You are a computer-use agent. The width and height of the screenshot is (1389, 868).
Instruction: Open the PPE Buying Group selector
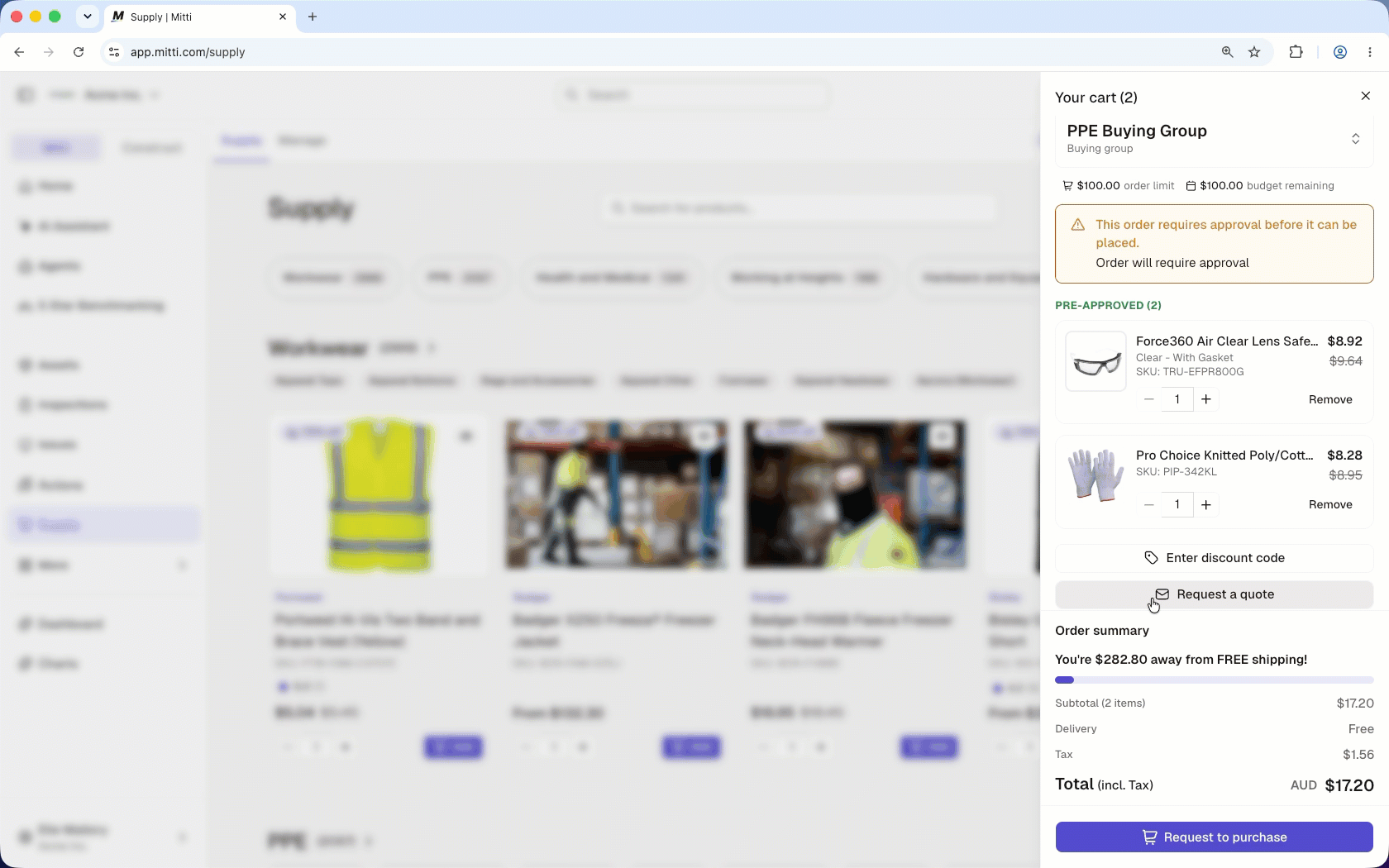(1214, 139)
